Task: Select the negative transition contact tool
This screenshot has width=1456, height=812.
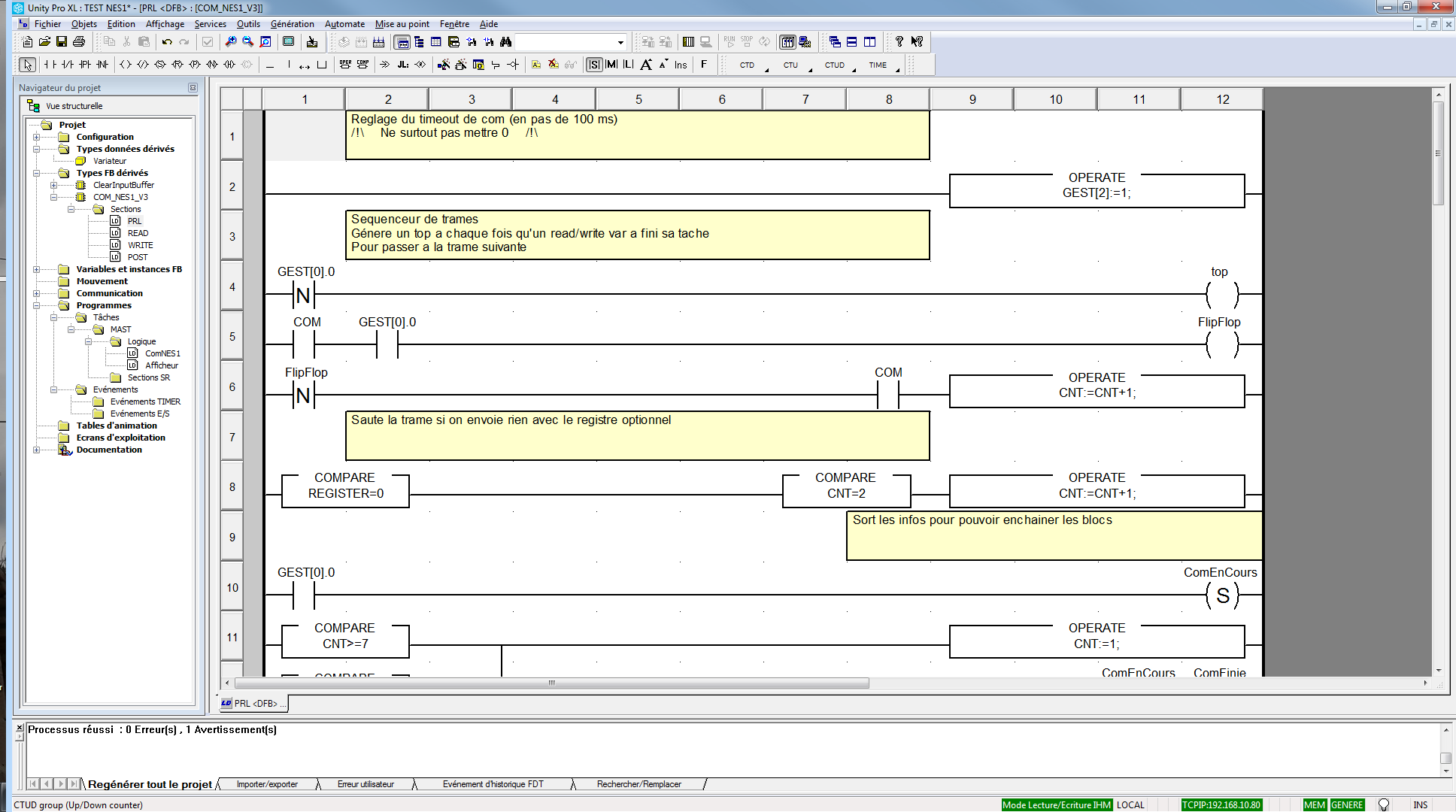Action: (102, 65)
